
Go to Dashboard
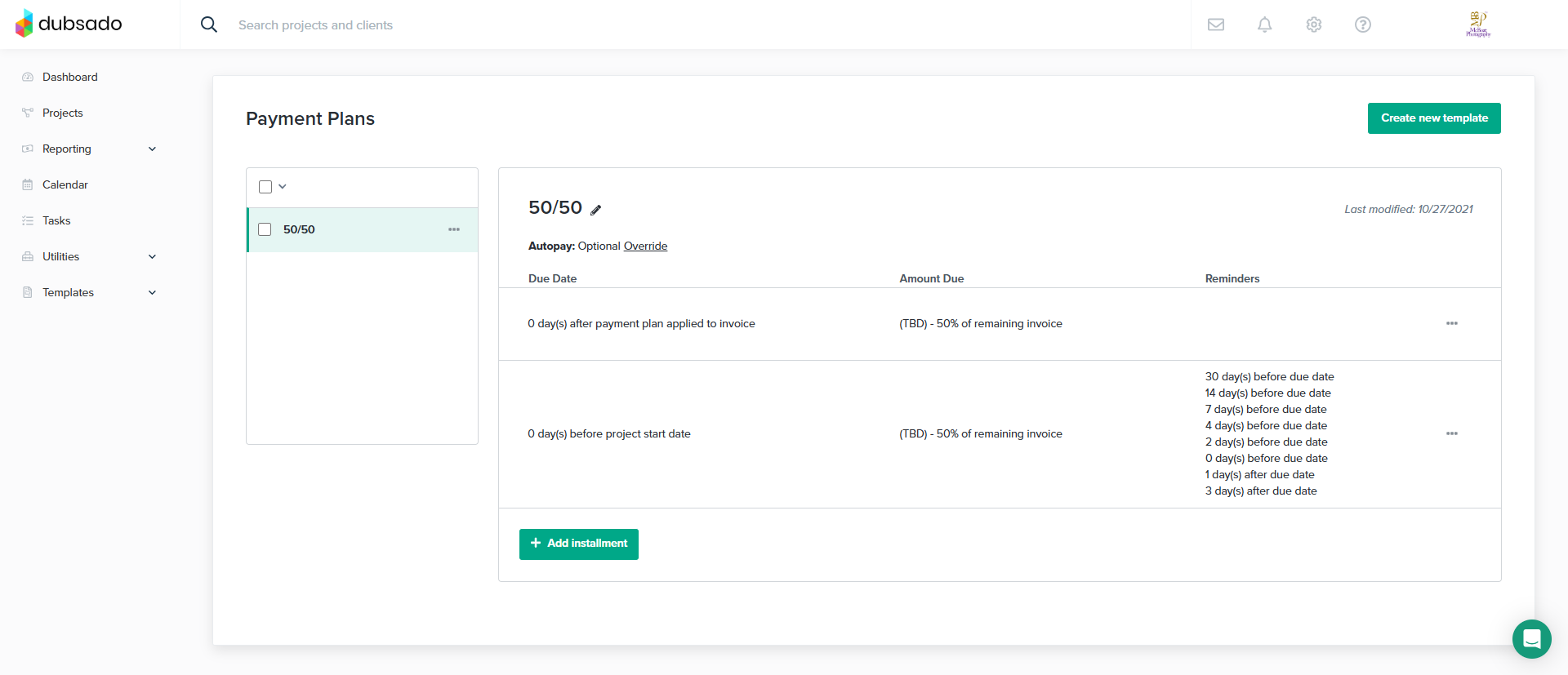tap(70, 77)
